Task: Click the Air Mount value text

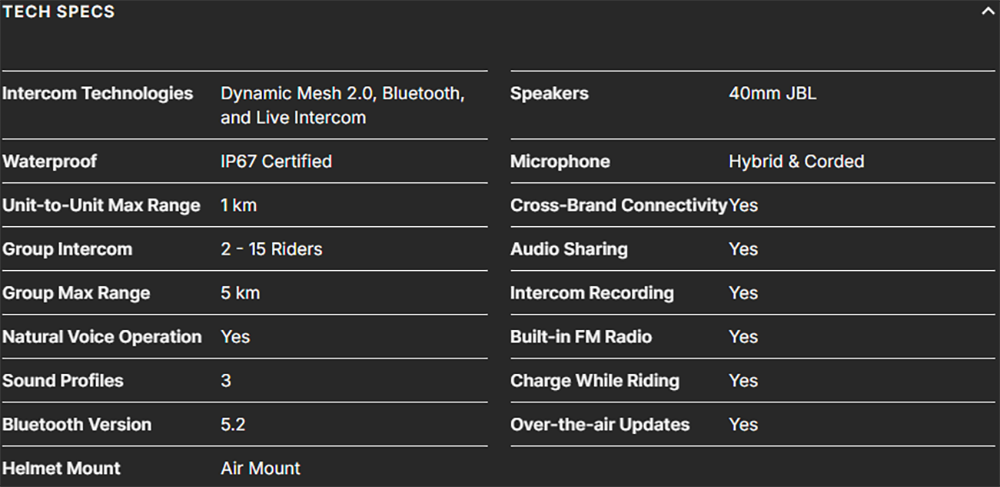Action: 260,469
